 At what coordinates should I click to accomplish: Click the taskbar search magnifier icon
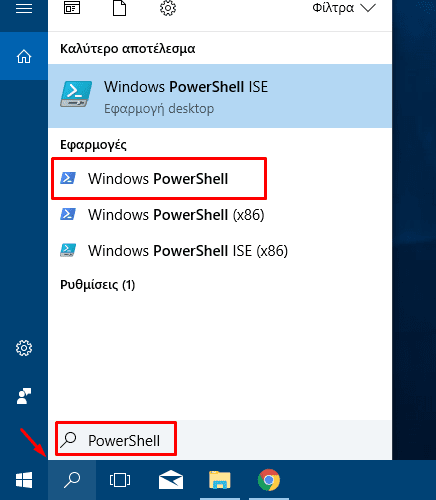click(72, 480)
